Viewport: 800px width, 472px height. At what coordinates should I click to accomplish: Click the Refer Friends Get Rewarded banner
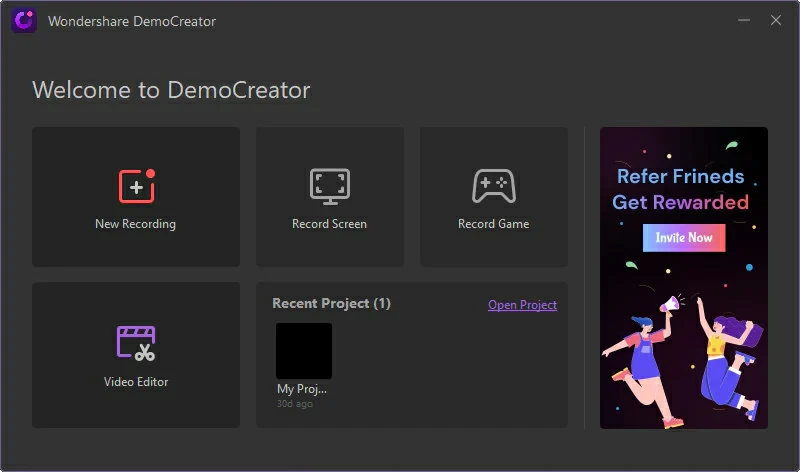click(684, 278)
